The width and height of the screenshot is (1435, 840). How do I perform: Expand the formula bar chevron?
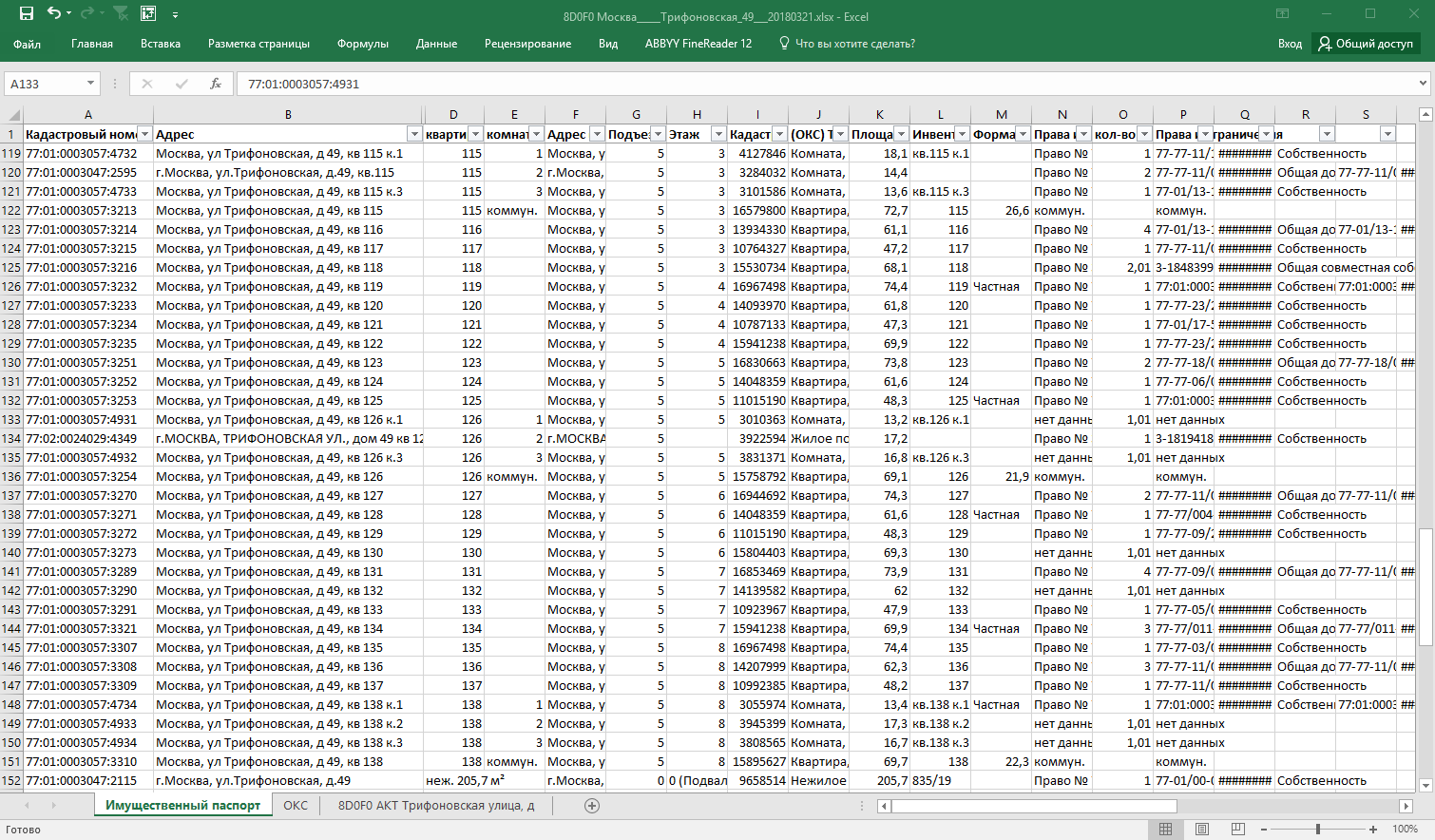coord(1423,84)
